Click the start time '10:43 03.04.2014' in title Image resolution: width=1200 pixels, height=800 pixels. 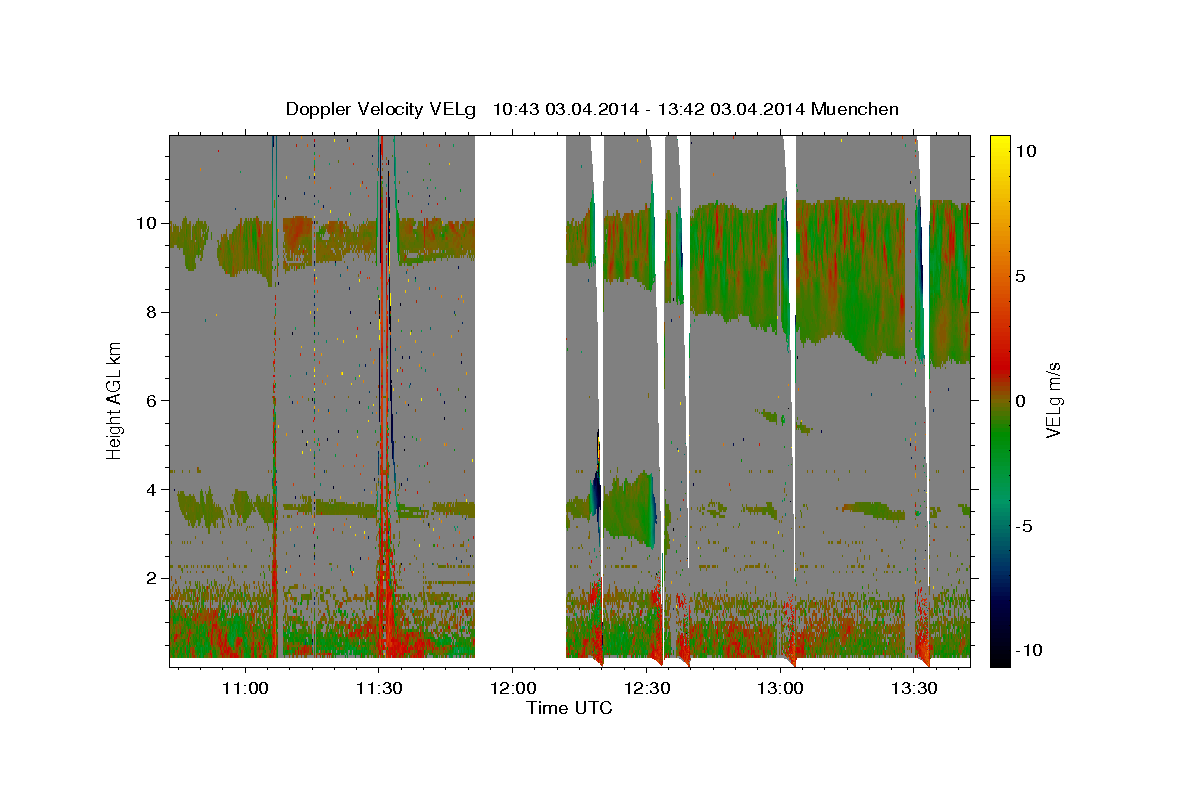coord(563,109)
